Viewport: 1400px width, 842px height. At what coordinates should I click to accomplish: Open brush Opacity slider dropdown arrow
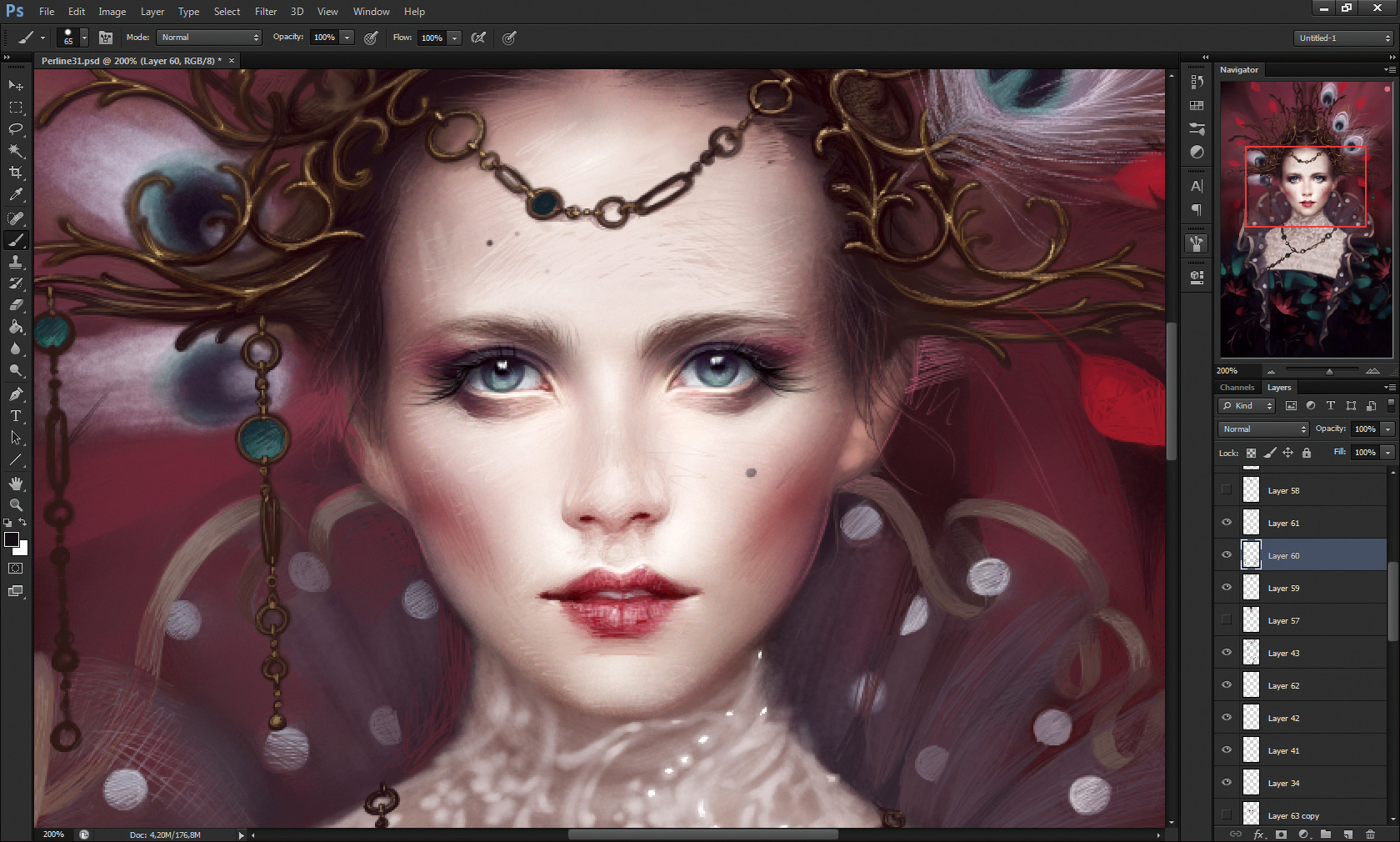coord(347,38)
